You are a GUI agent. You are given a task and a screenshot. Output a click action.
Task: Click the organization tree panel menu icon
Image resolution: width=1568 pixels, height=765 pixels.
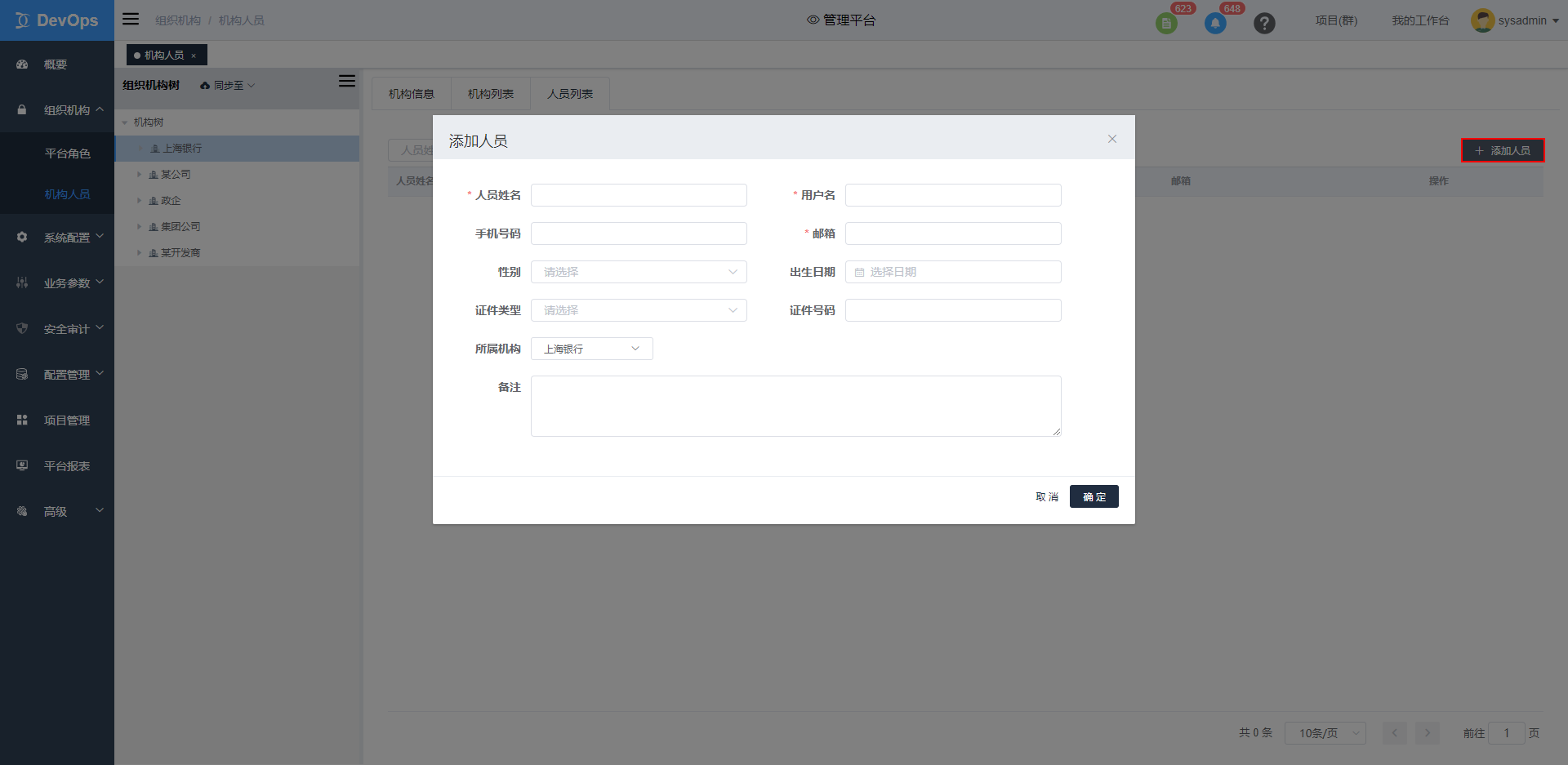(347, 81)
